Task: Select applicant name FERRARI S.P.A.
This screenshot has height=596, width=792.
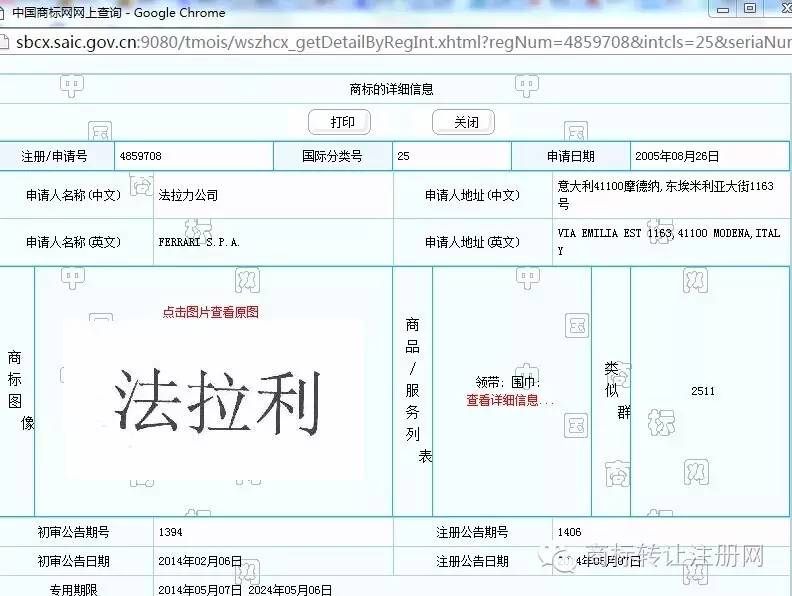Action: 199,242
